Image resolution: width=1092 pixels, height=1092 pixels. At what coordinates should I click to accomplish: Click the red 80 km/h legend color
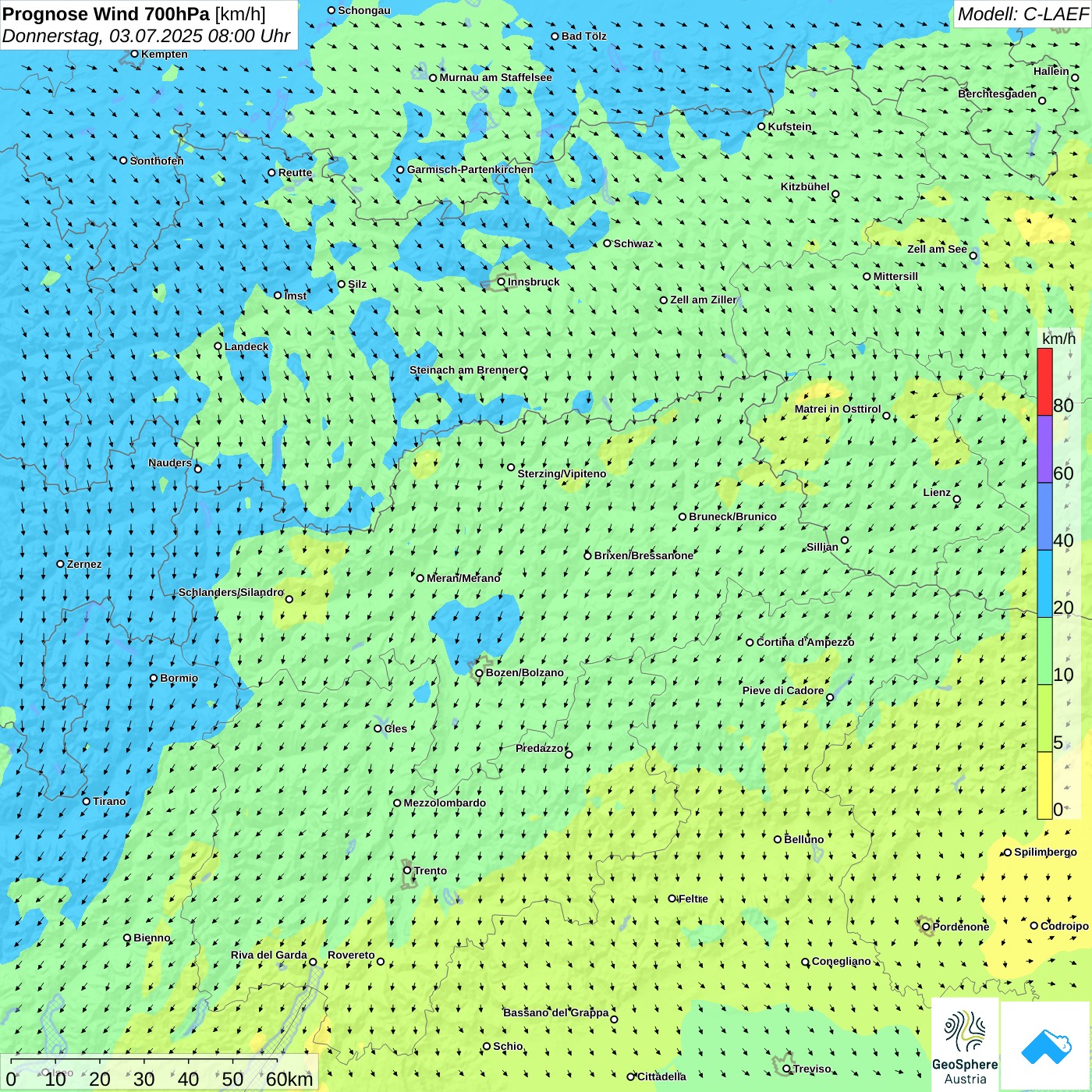point(1044,381)
